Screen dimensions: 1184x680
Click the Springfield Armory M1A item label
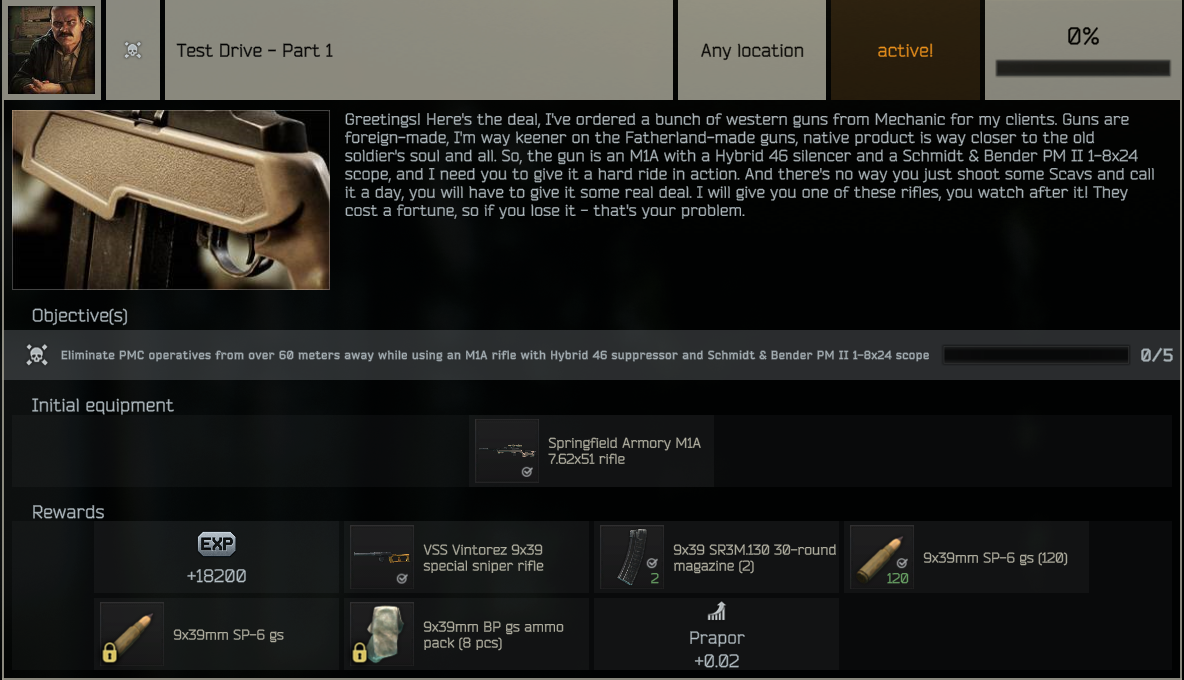(624, 451)
